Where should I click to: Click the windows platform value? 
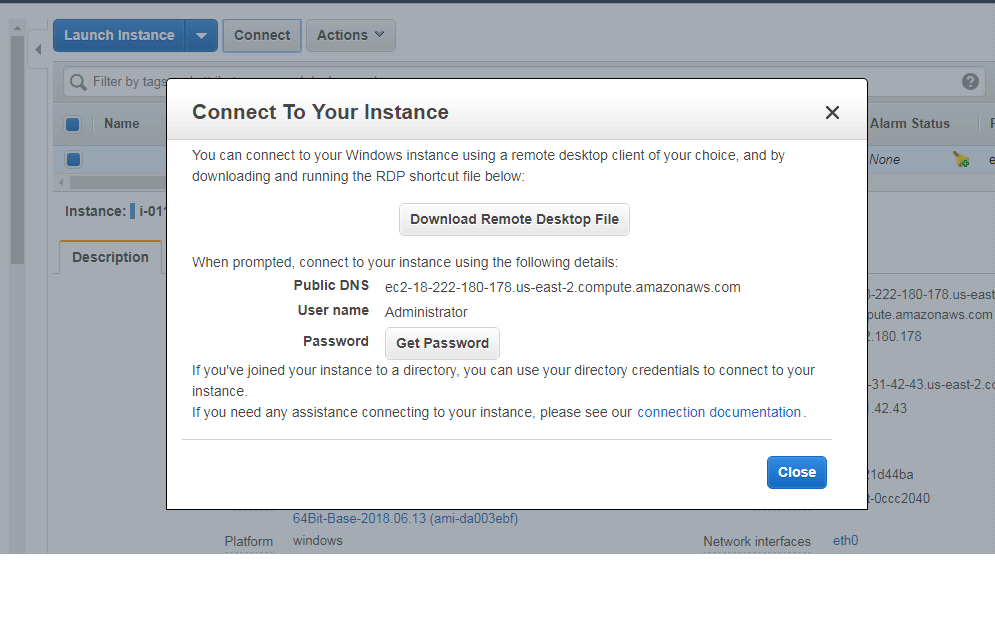[x=317, y=541]
